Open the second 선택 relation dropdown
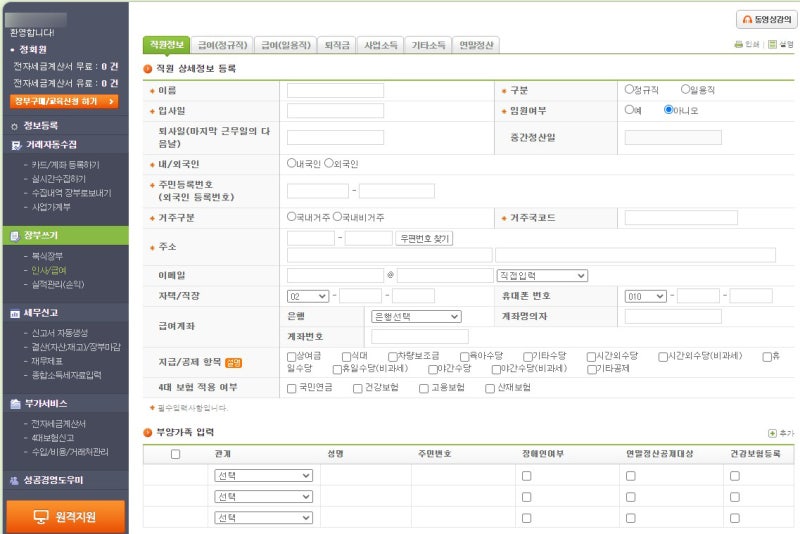 [x=263, y=497]
